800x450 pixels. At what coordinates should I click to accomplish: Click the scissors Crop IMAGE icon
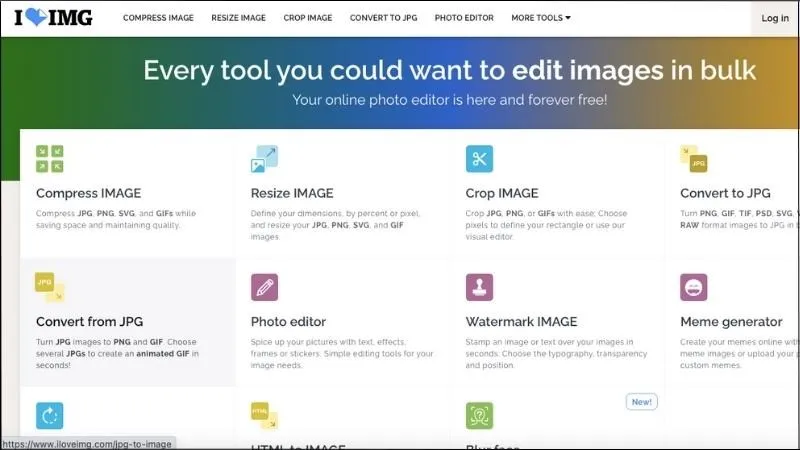point(479,159)
